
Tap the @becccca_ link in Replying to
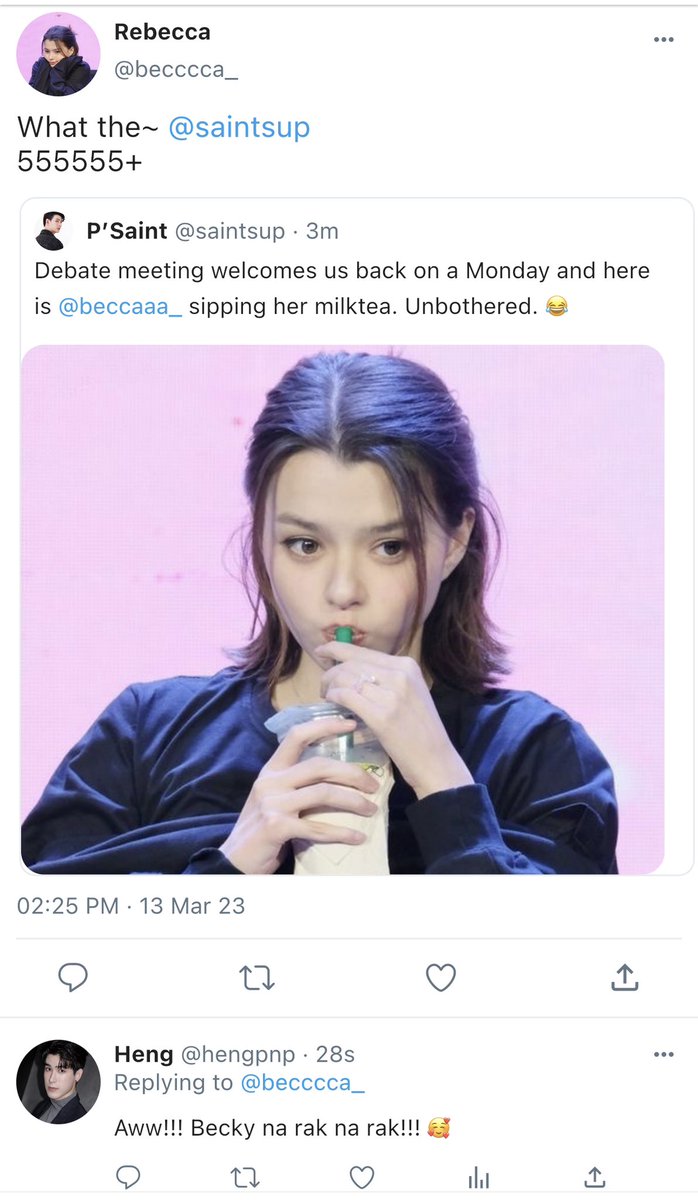(x=303, y=1082)
